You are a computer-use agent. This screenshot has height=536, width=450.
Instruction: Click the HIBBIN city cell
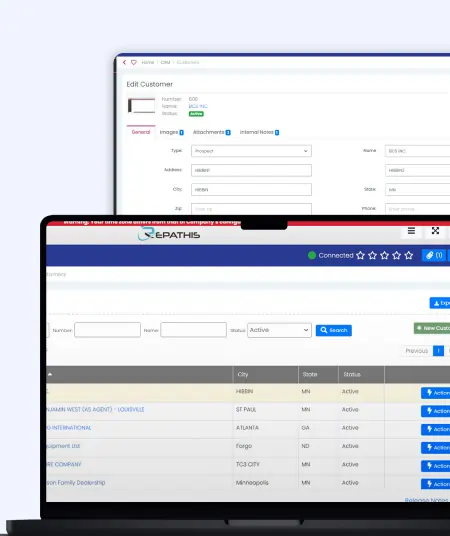244,391
